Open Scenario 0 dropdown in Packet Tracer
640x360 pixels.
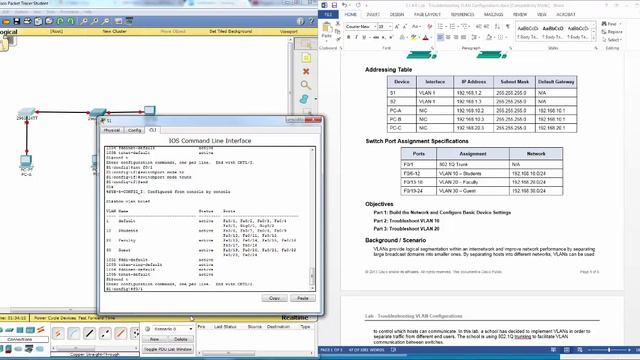tap(190, 329)
